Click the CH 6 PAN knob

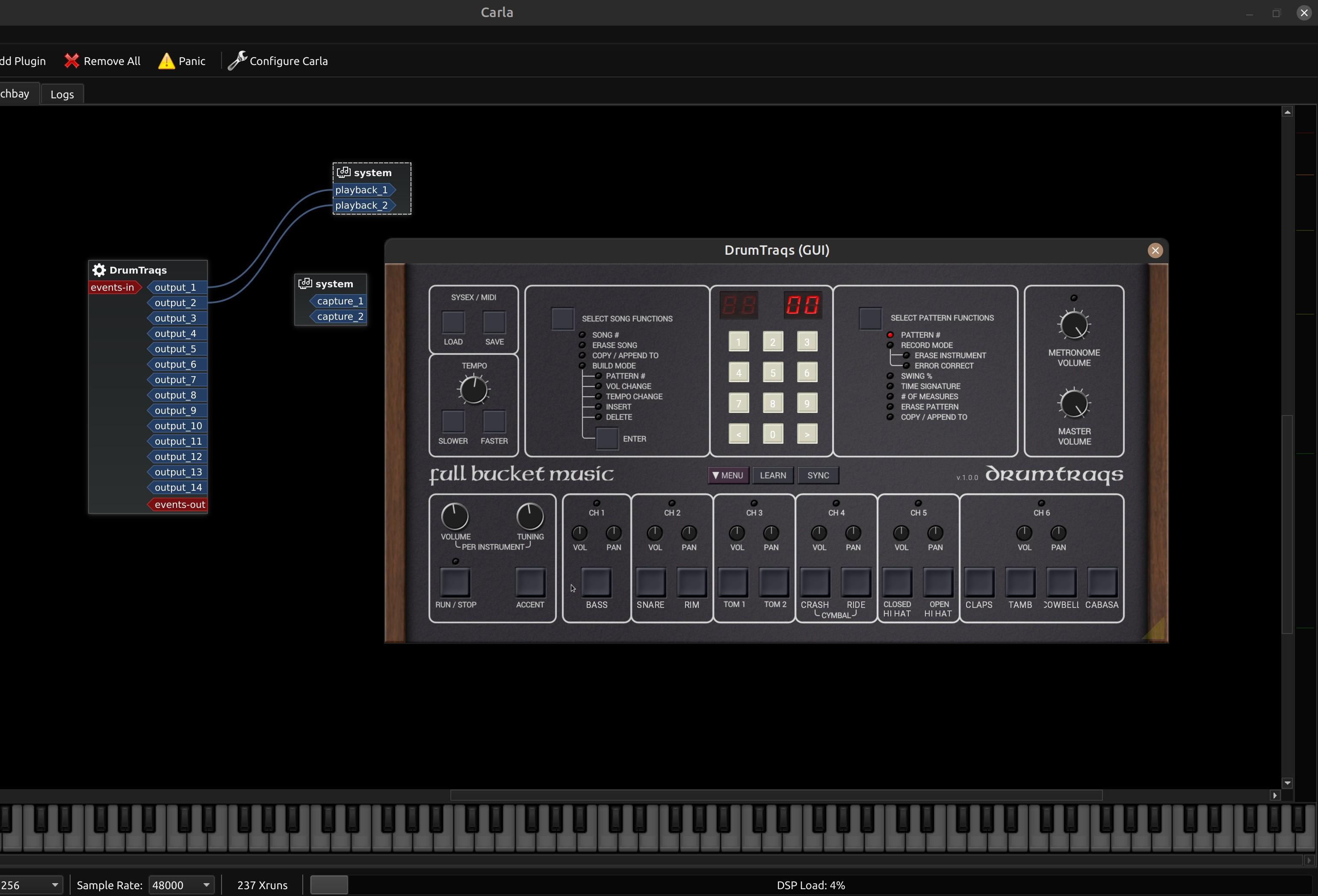tap(1058, 533)
